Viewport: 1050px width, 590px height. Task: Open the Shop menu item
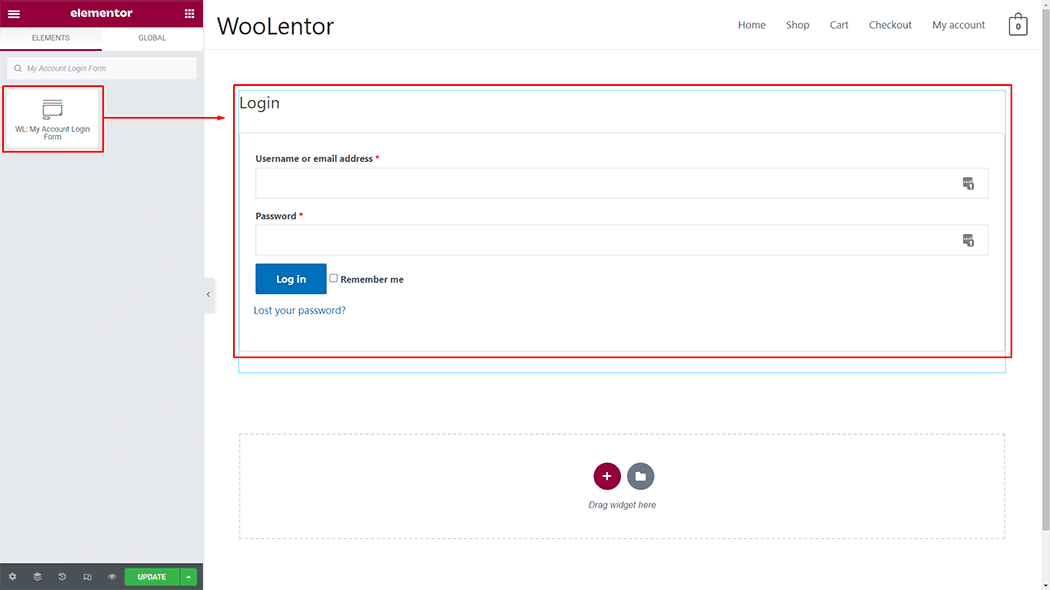coord(797,25)
